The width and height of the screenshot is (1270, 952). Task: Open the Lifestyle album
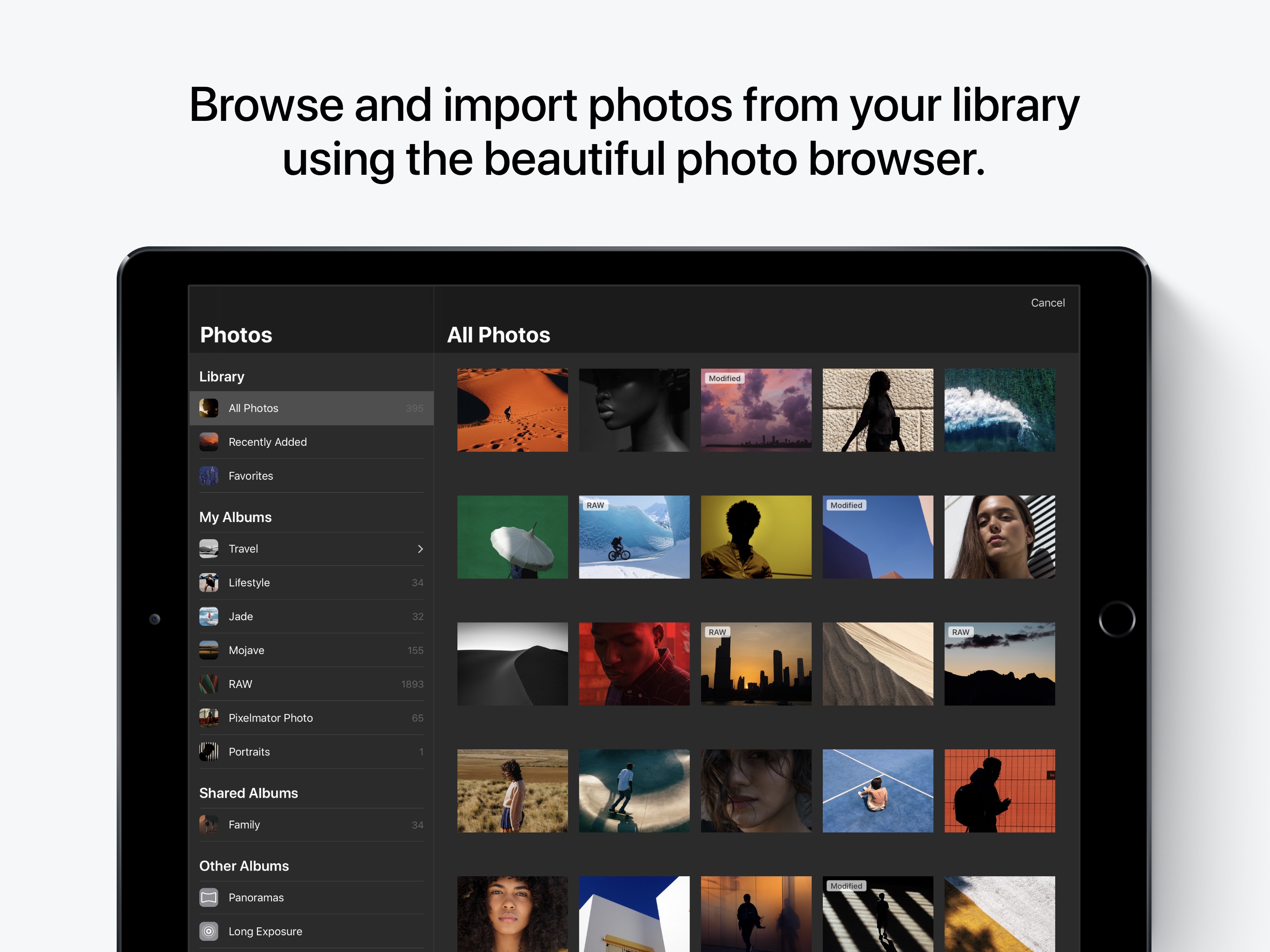pyautogui.click(x=311, y=583)
